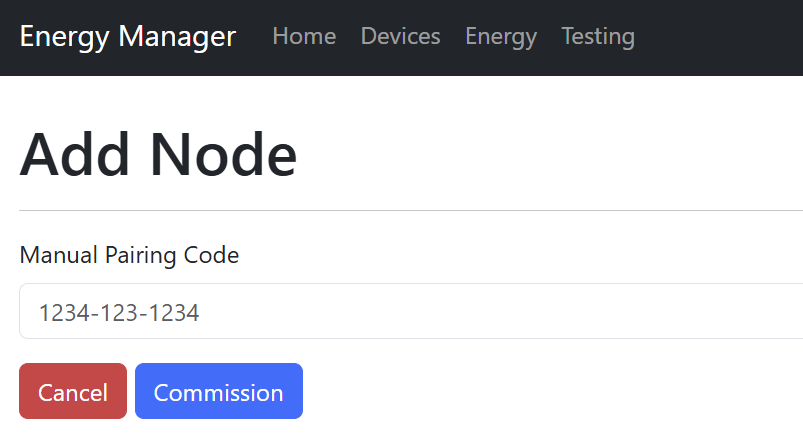Commission the node with the pairing code
This screenshot has height=448, width=803.
(x=218, y=392)
